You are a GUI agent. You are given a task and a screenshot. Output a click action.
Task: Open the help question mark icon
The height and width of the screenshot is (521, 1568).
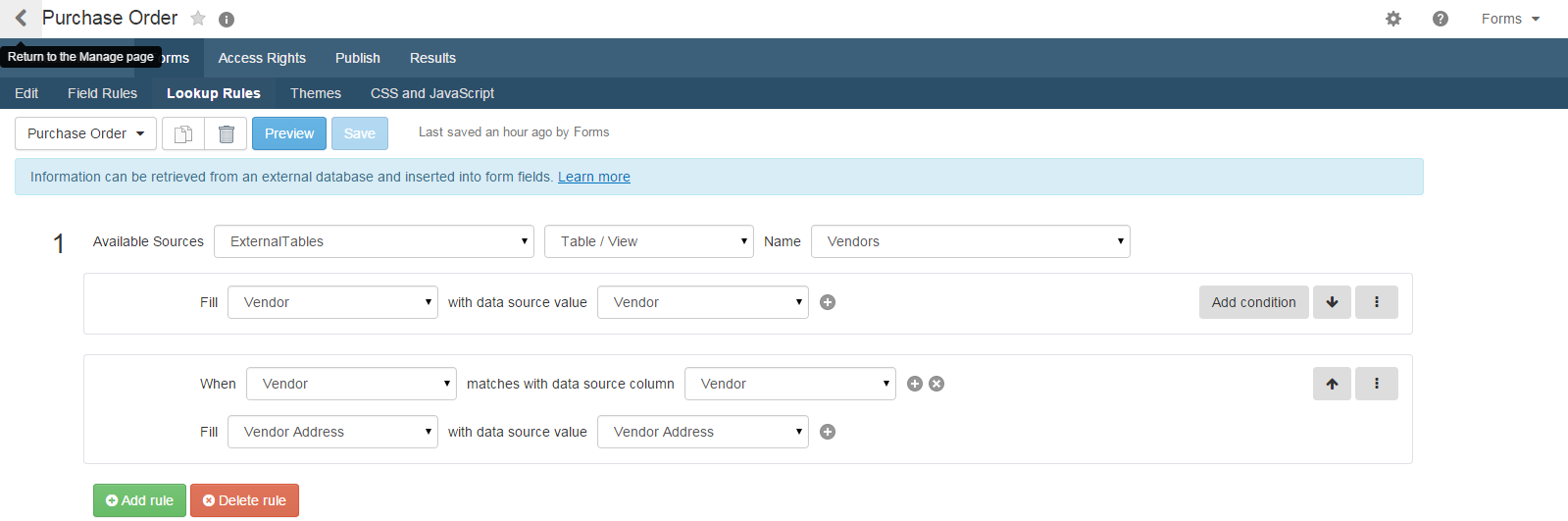(x=1441, y=19)
